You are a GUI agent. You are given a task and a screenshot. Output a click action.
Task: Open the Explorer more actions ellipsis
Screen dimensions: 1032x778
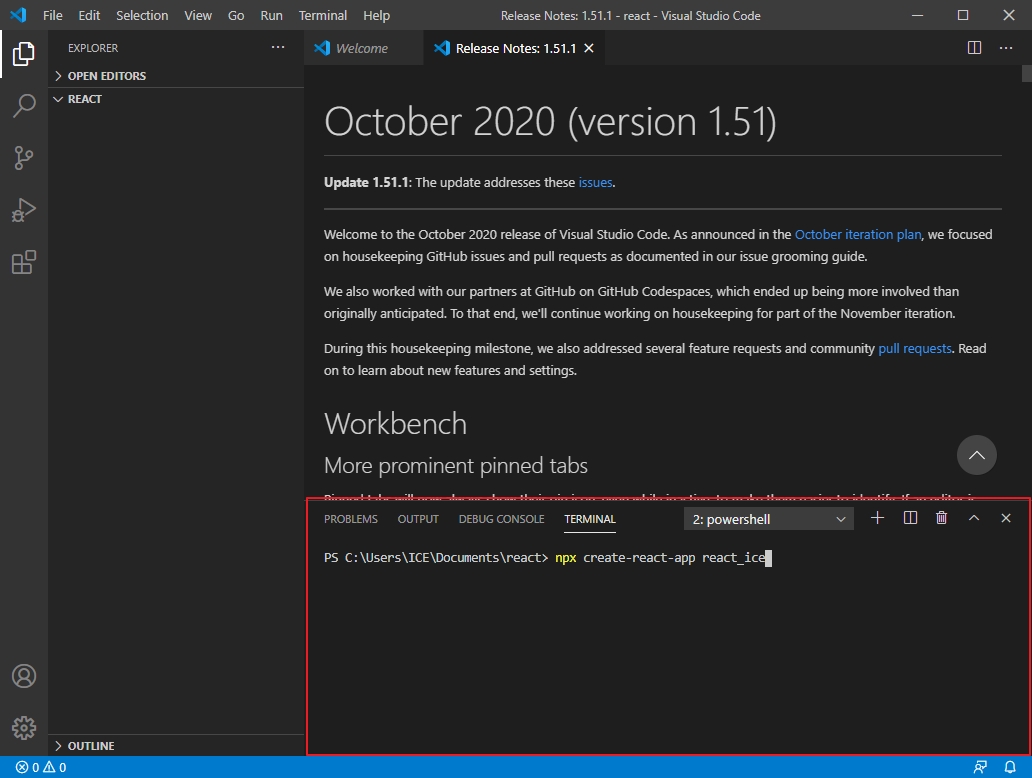click(x=278, y=47)
